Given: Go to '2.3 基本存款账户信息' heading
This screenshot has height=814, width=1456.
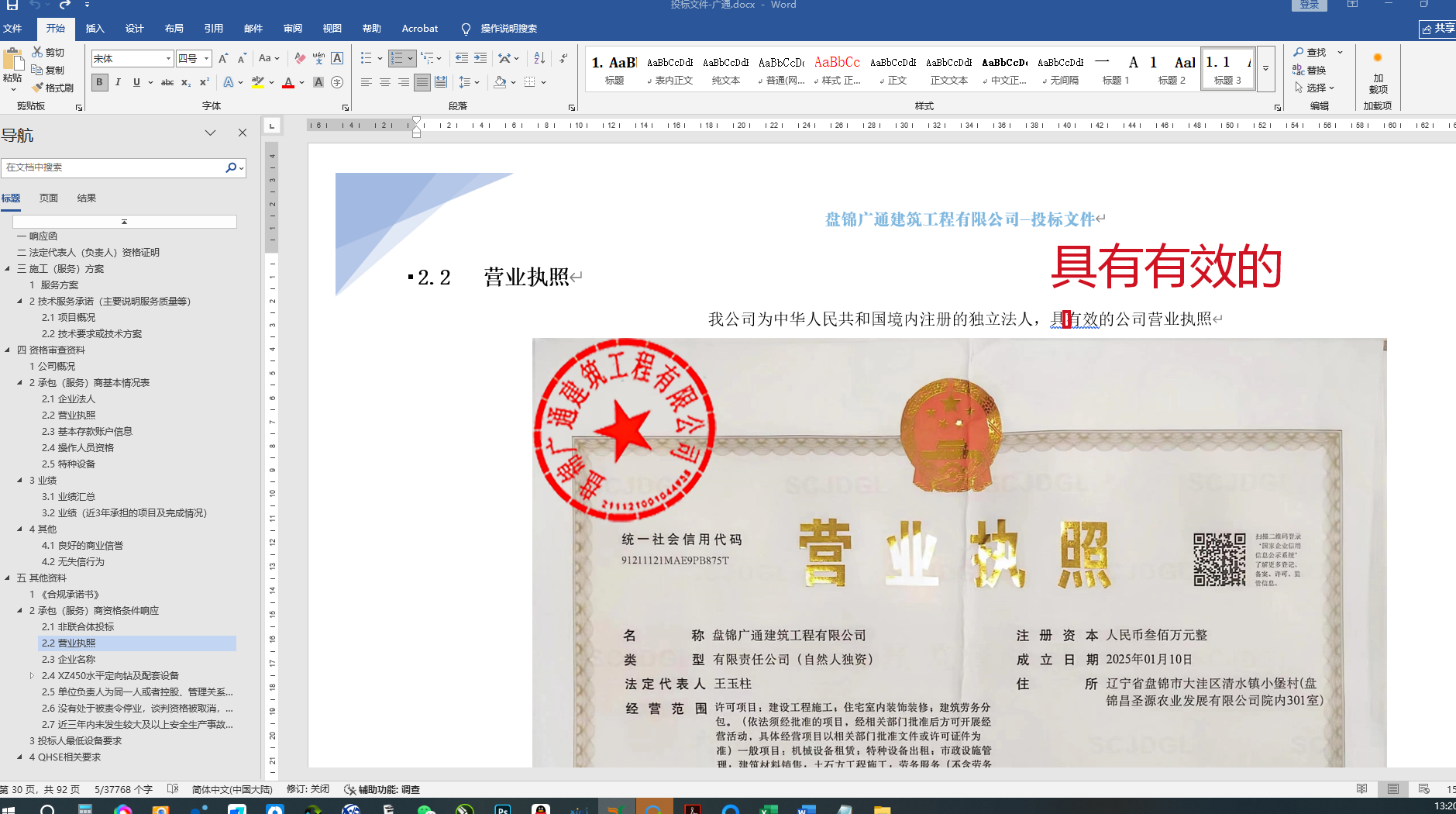Looking at the screenshot, I should (87, 432).
